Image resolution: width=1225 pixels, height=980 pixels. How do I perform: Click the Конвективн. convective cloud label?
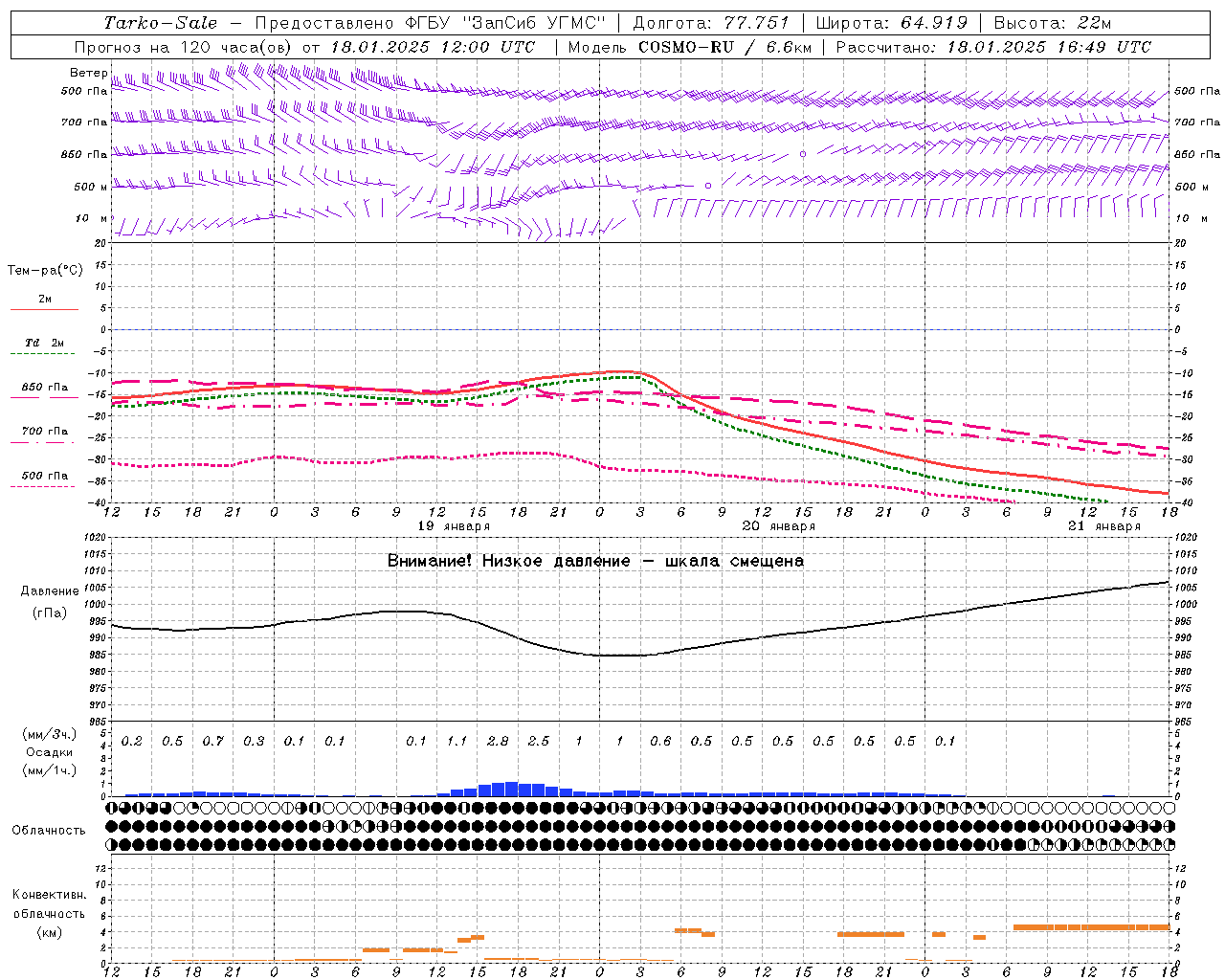pos(49,895)
